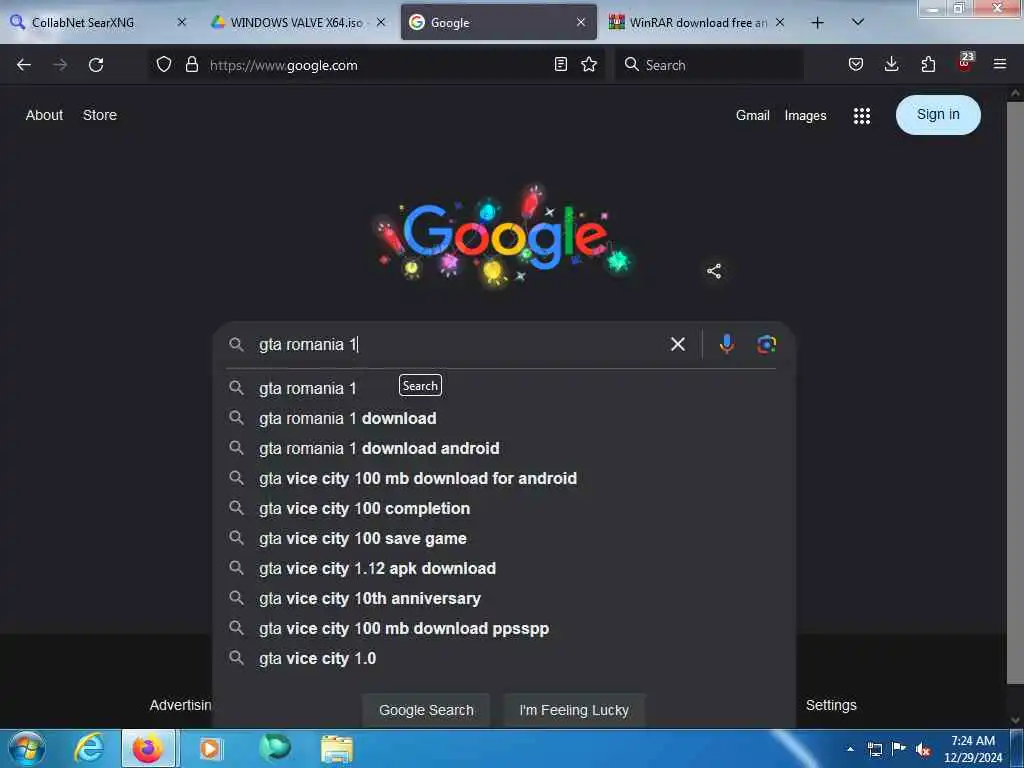Share the Google doodle
Image resolution: width=1024 pixels, height=768 pixels.
(714, 271)
